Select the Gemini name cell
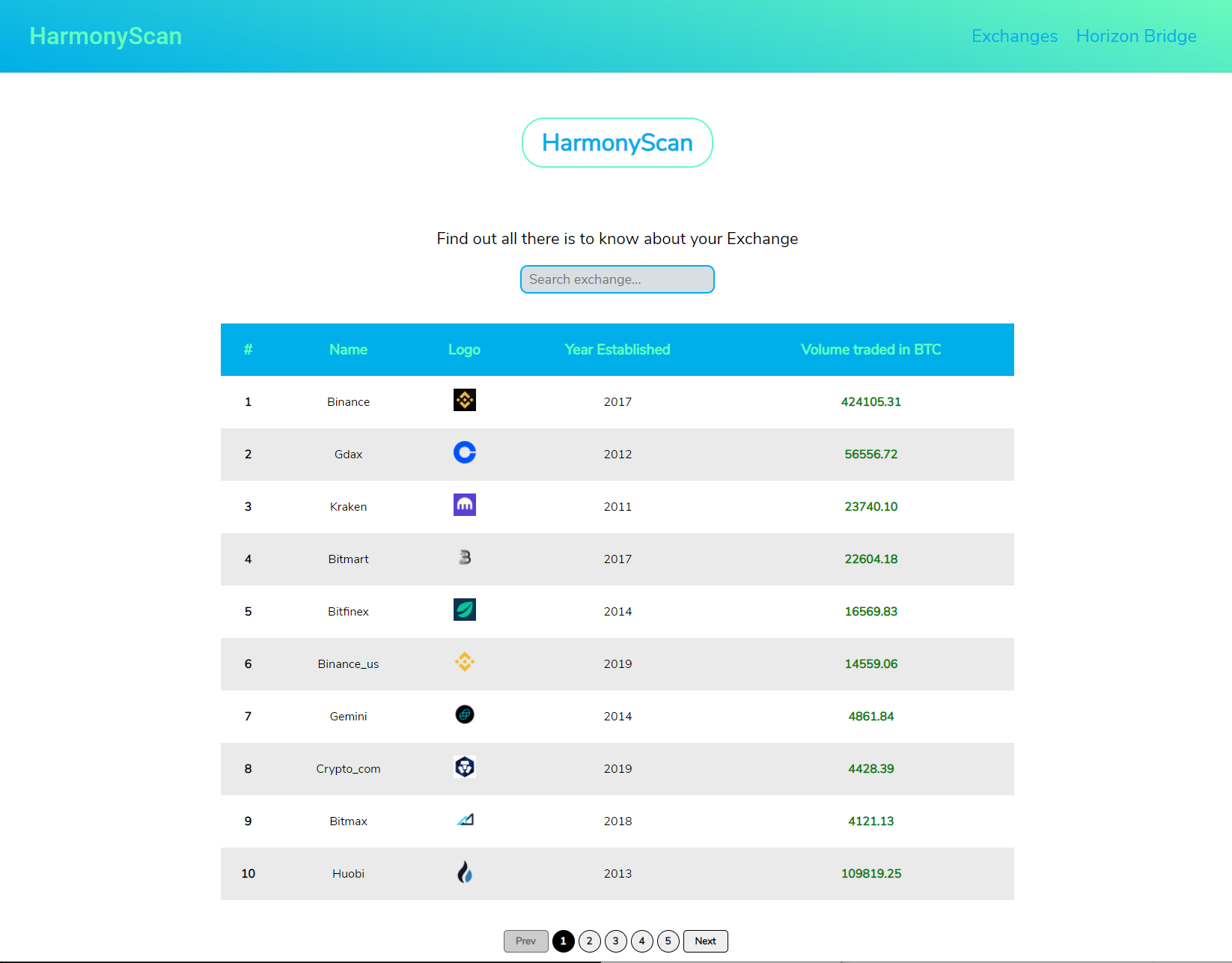 pos(348,717)
